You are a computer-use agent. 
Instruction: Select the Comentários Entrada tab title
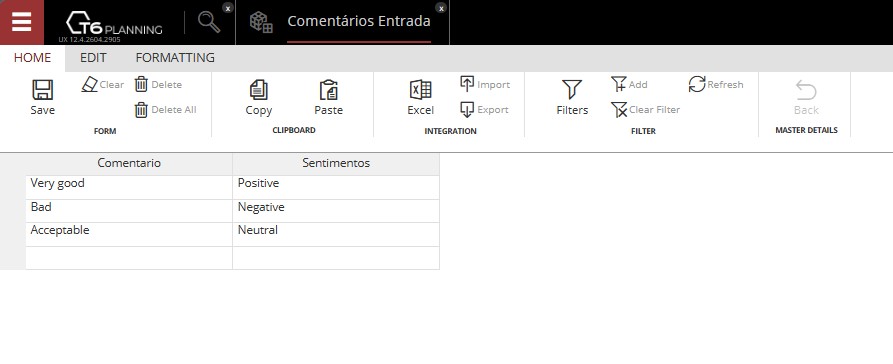point(359,22)
